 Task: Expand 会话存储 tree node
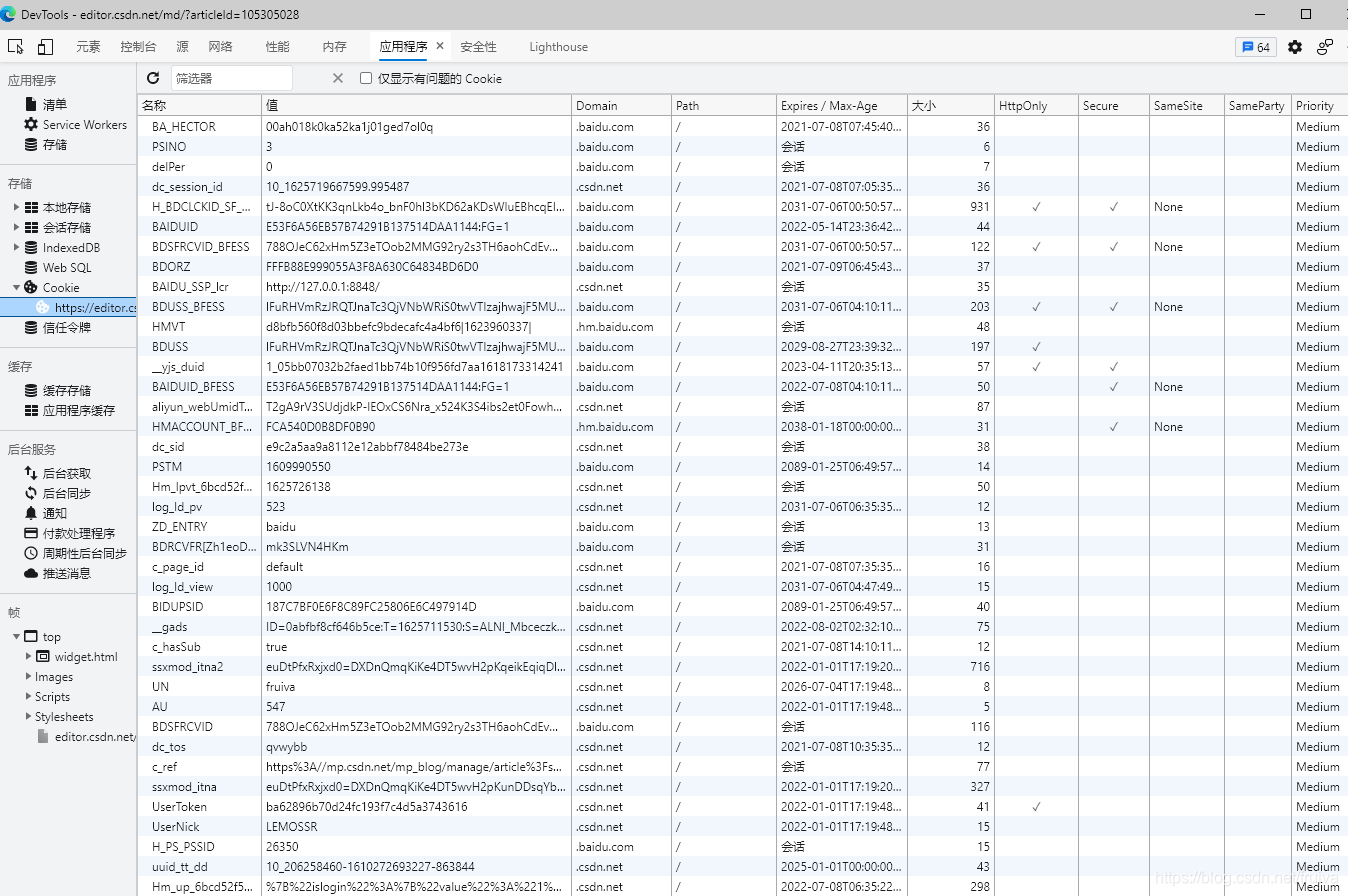click(17, 228)
